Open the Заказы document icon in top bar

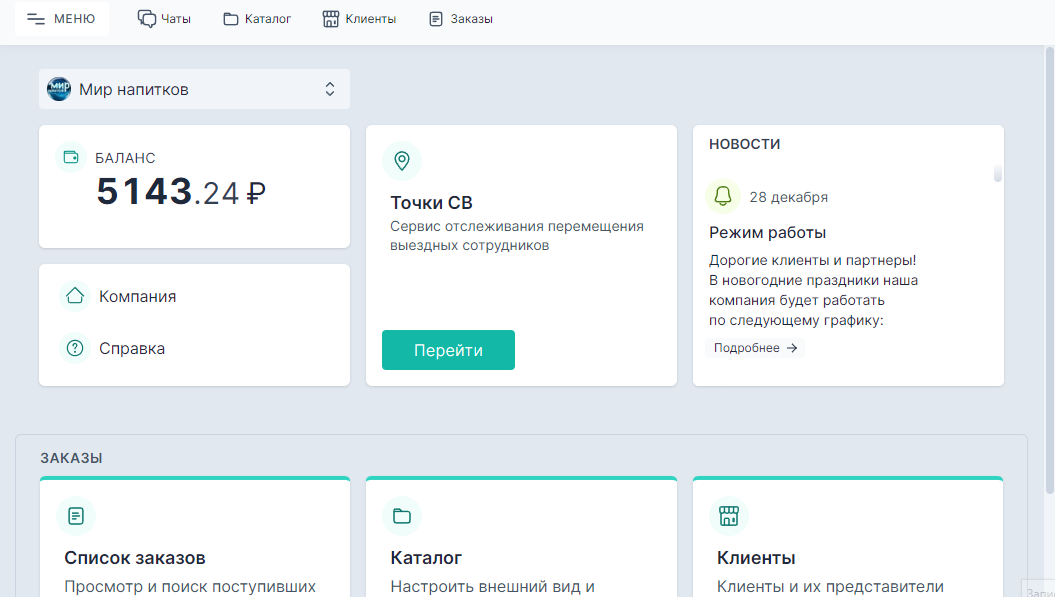[x=434, y=17]
